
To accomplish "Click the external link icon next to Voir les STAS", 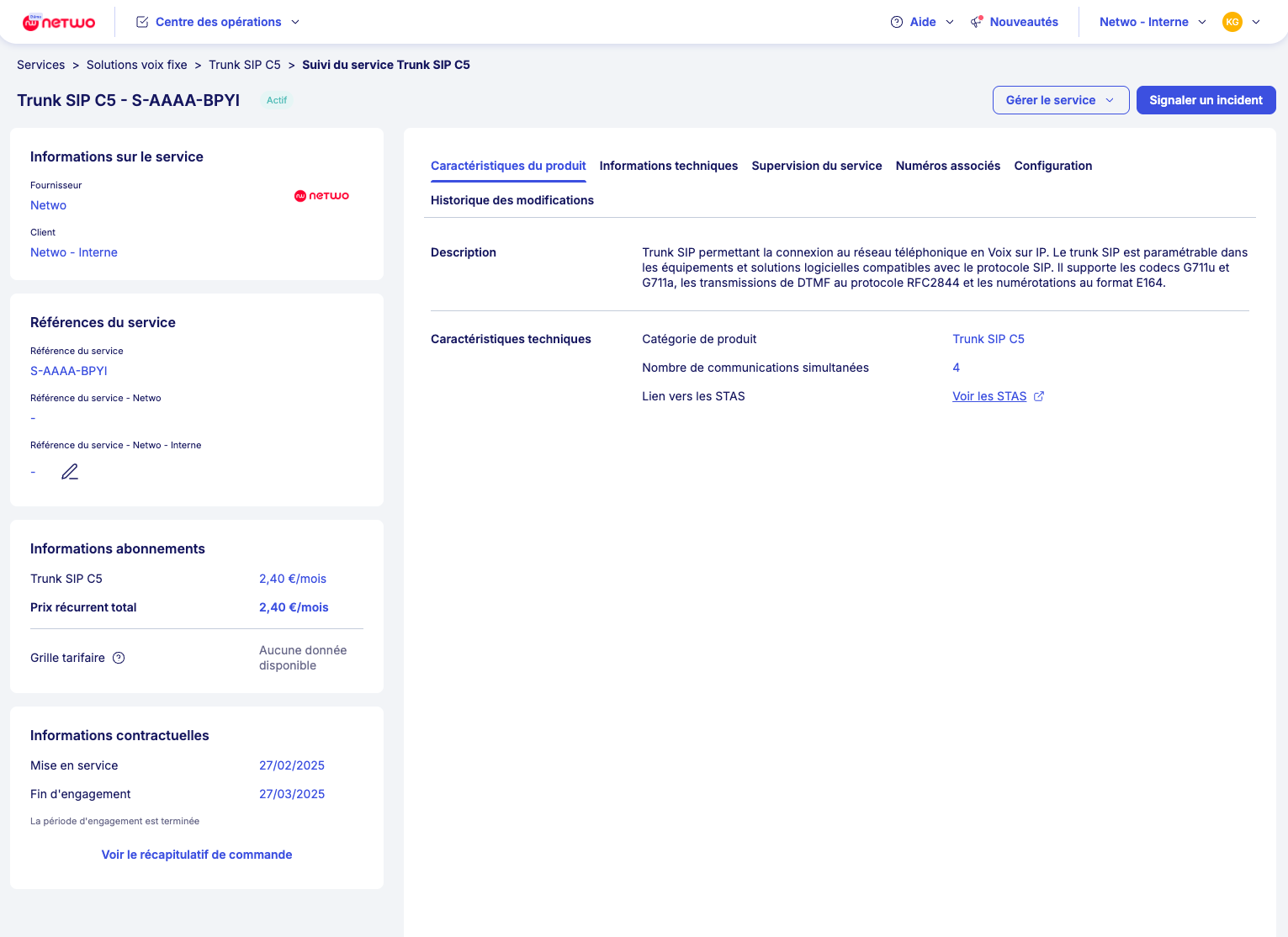I will click(x=1039, y=396).
